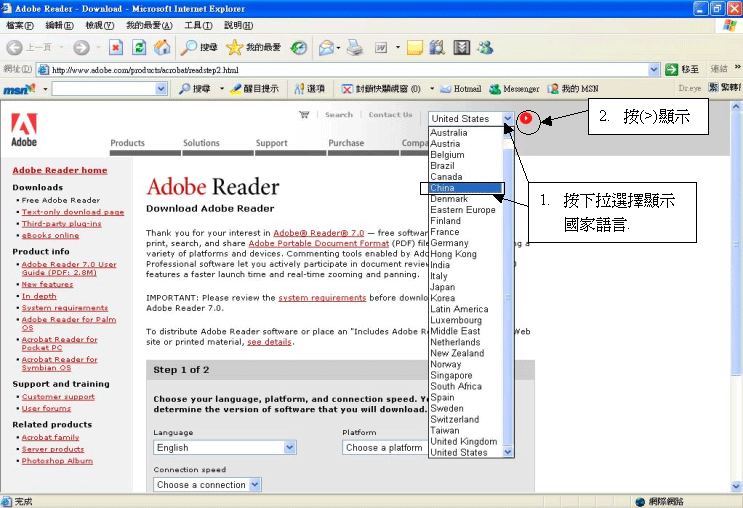Open the Choose a platform dropdown
The height and width of the screenshot is (508, 743).
click(x=385, y=447)
